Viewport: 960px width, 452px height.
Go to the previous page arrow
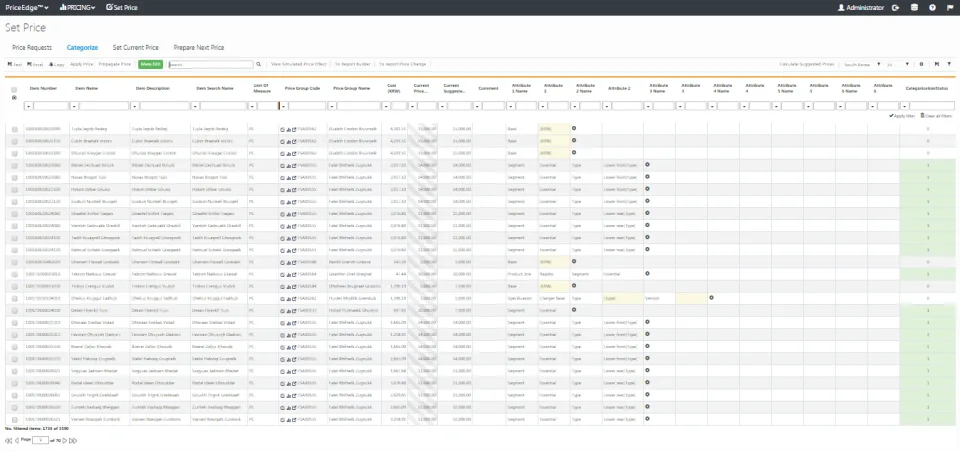pyautogui.click(x=17, y=440)
